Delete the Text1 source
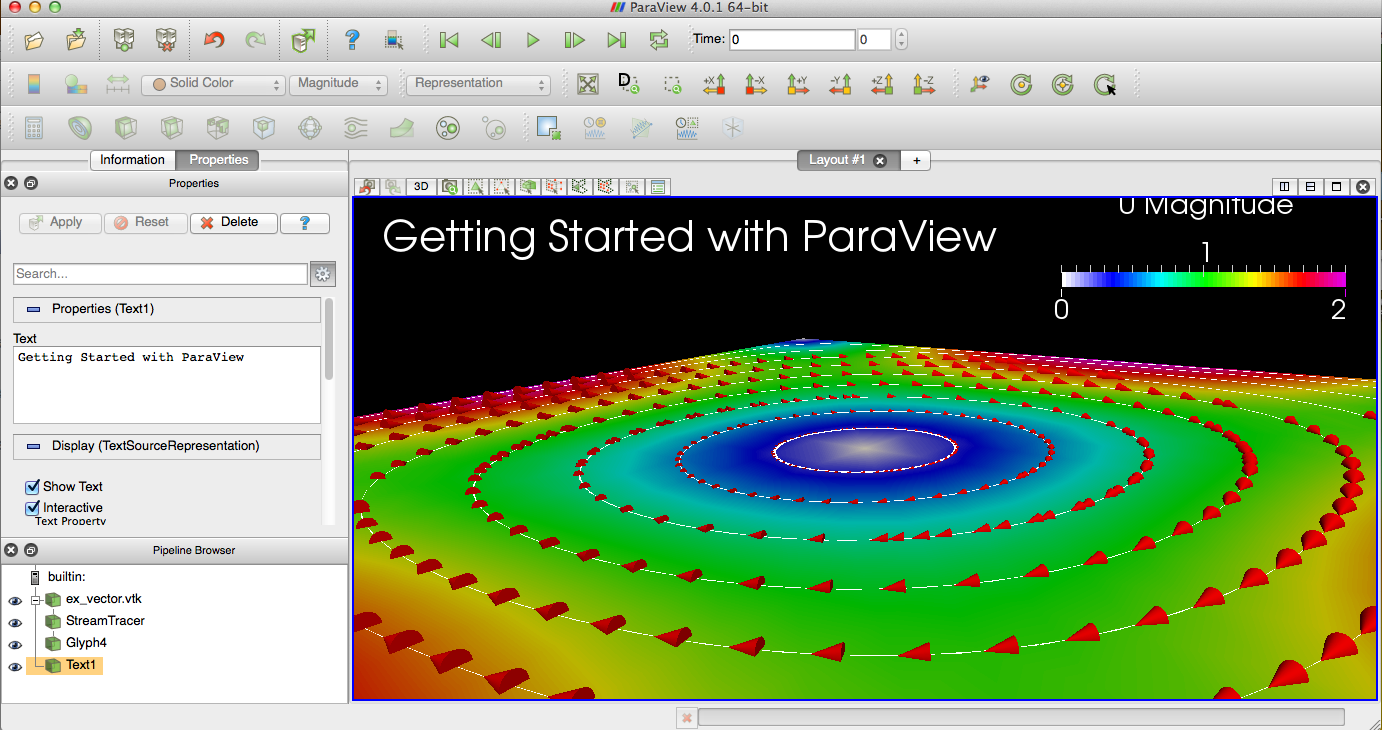Image resolution: width=1382 pixels, height=730 pixels. click(x=233, y=222)
